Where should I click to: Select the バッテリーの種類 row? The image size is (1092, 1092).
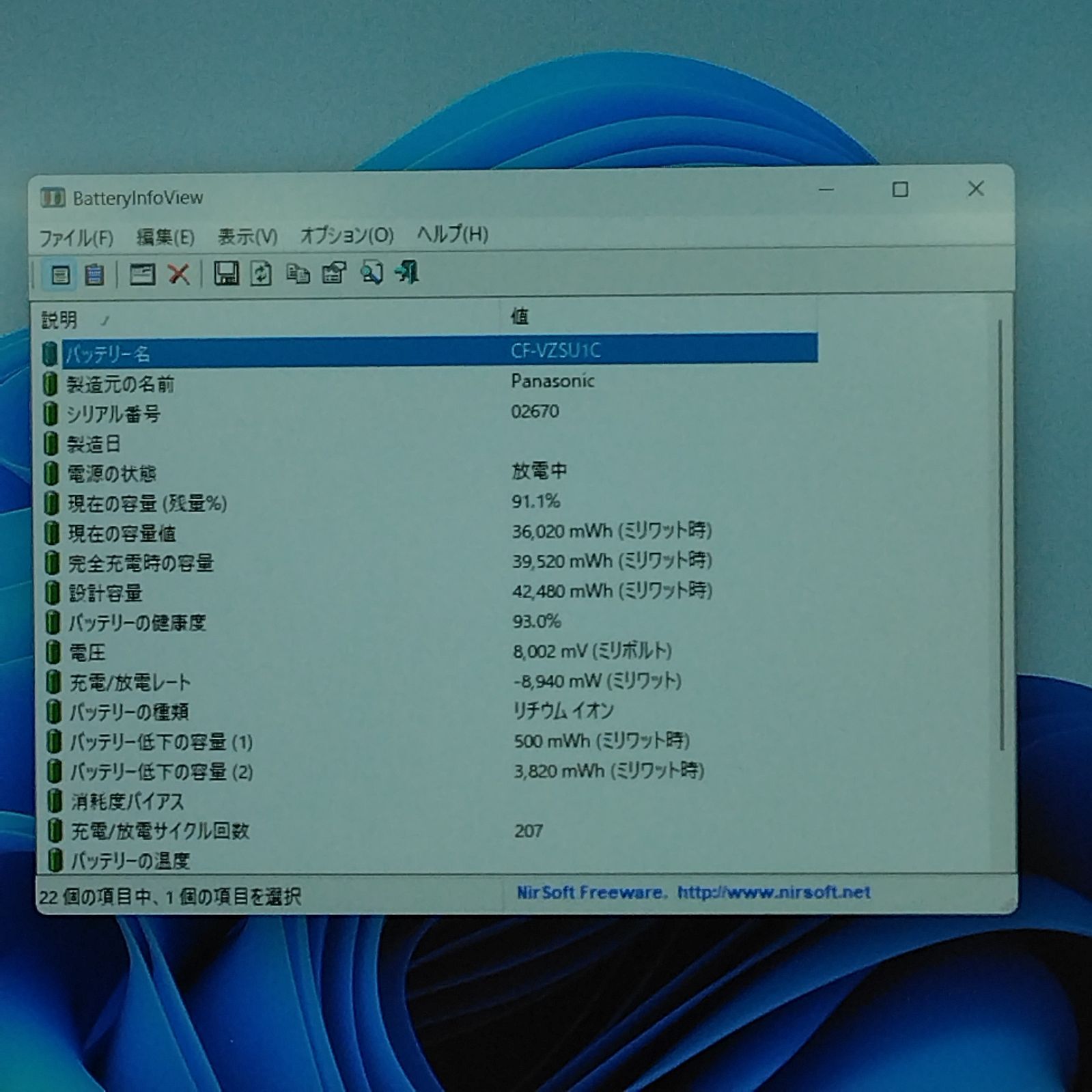pos(430,712)
